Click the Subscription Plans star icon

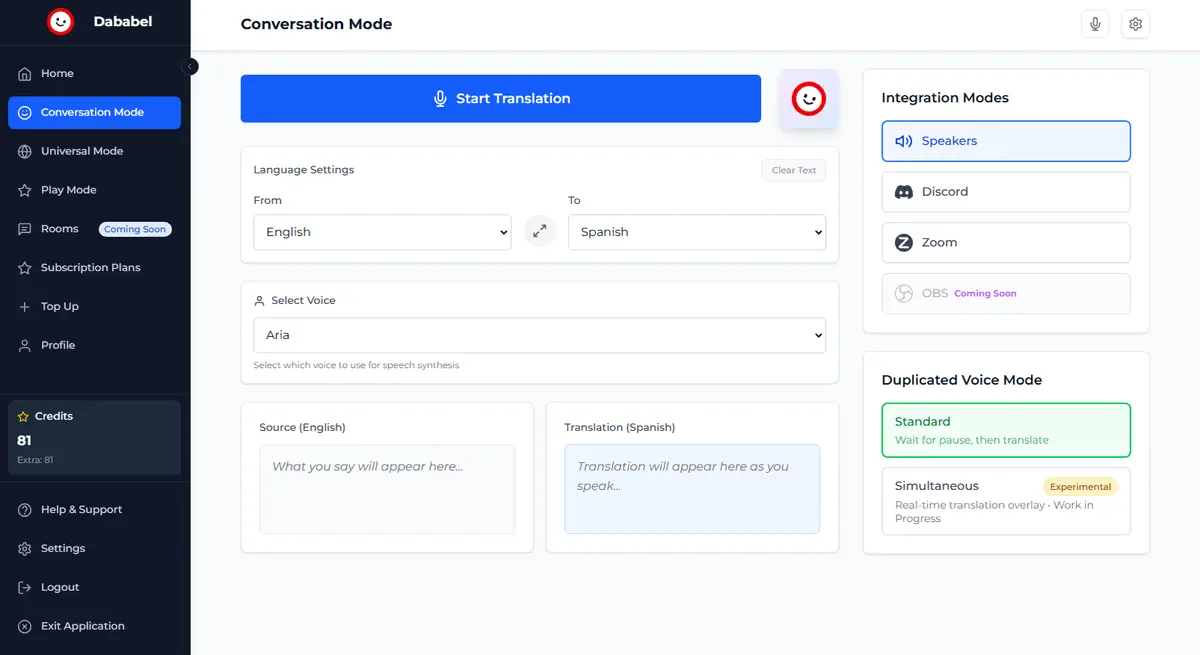coord(25,268)
